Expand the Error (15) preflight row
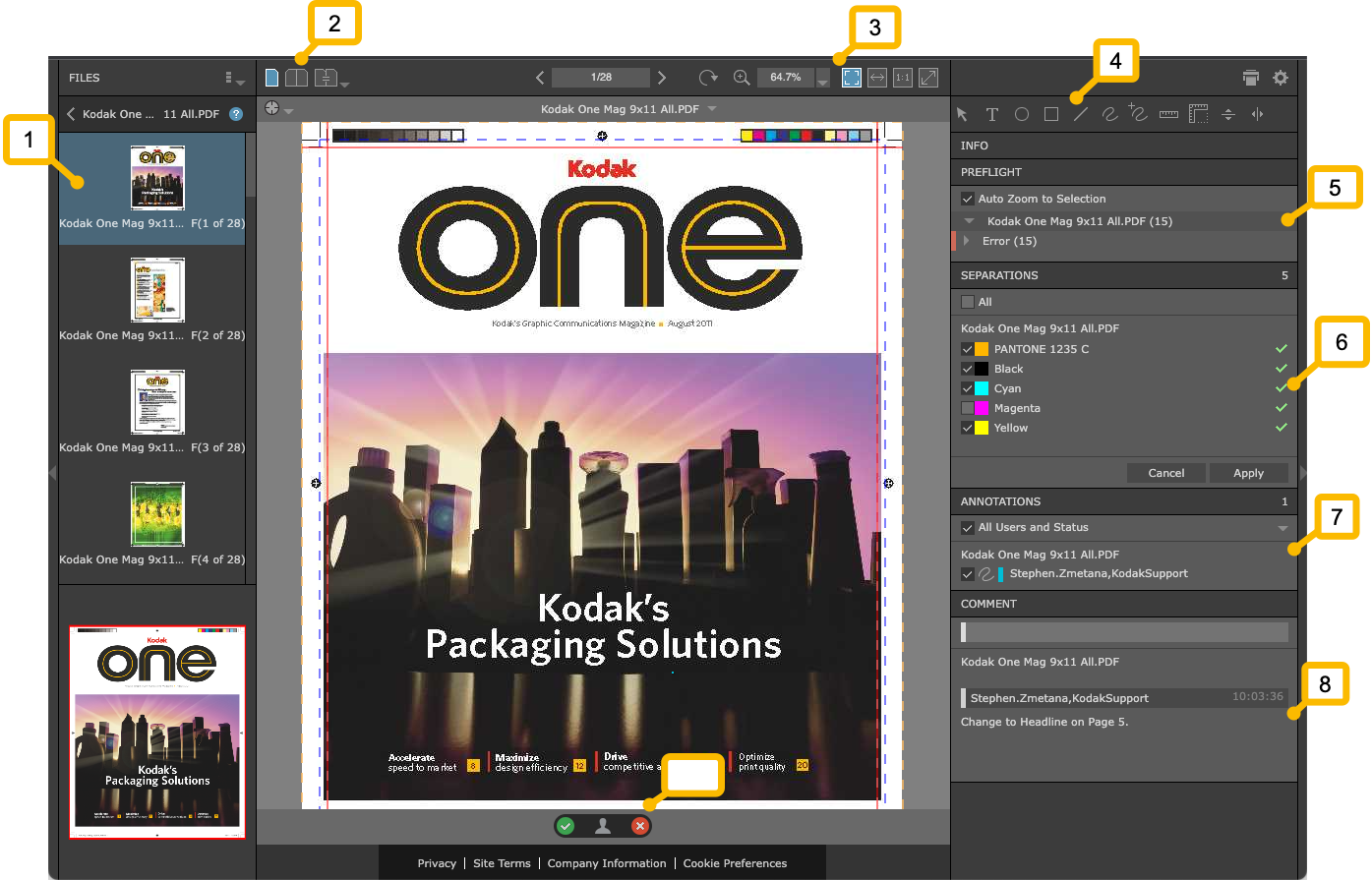 pyautogui.click(x=968, y=241)
